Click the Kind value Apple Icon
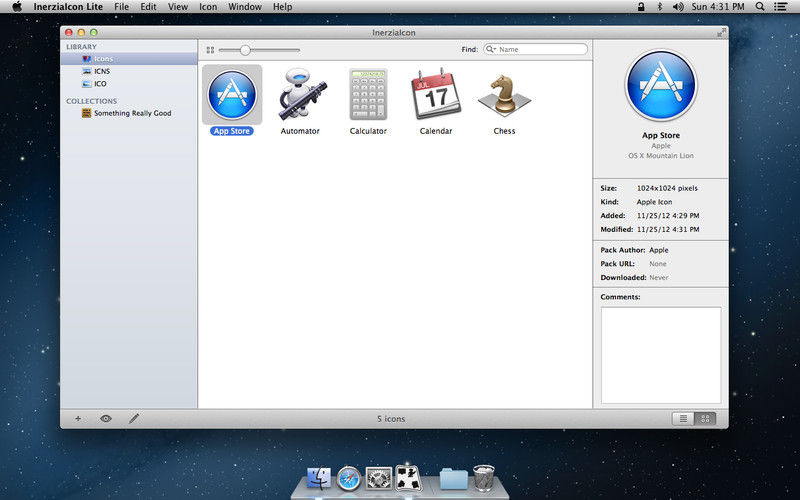 pyautogui.click(x=654, y=202)
